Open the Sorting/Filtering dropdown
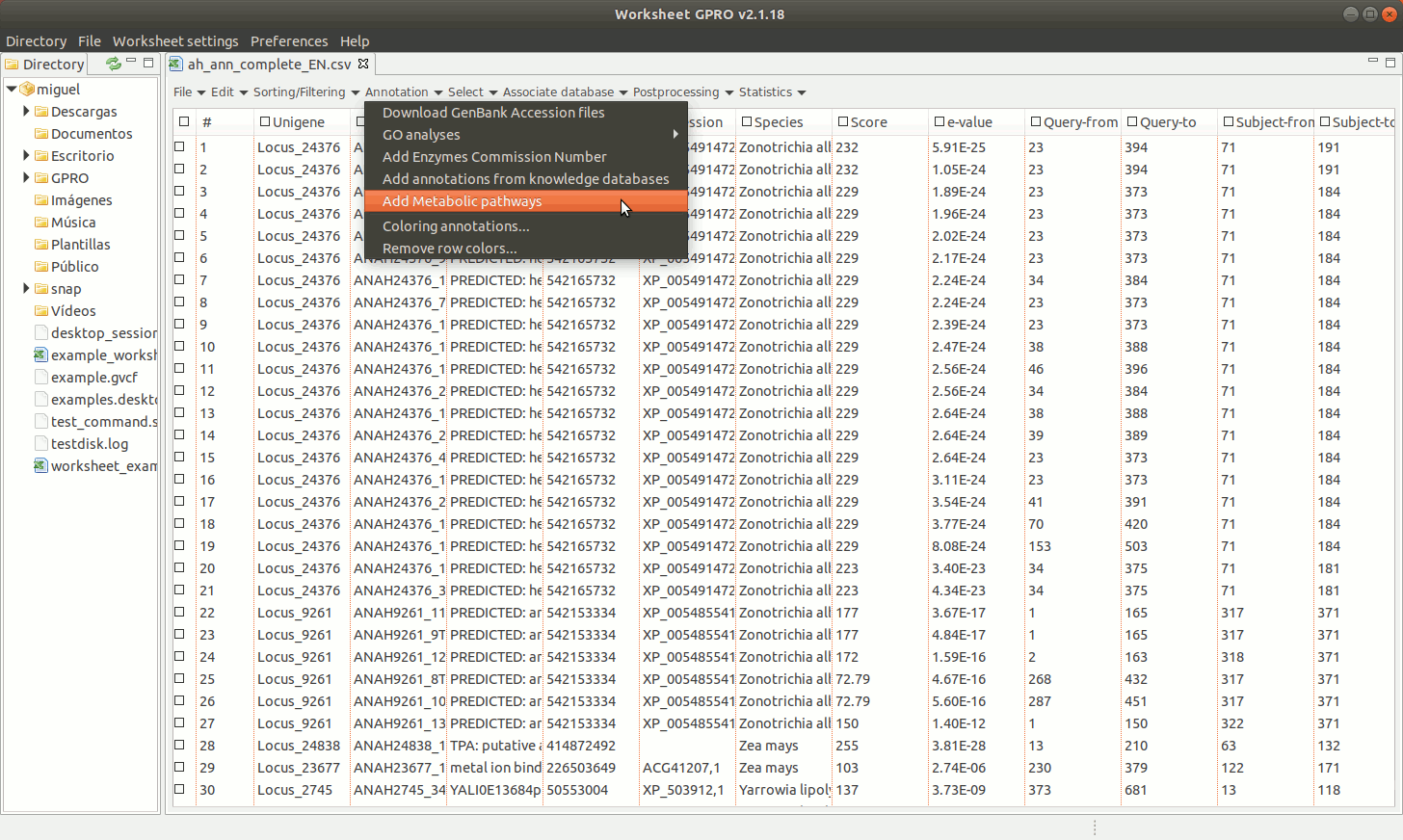Screen dimensions: 1403x840 pos(305,92)
